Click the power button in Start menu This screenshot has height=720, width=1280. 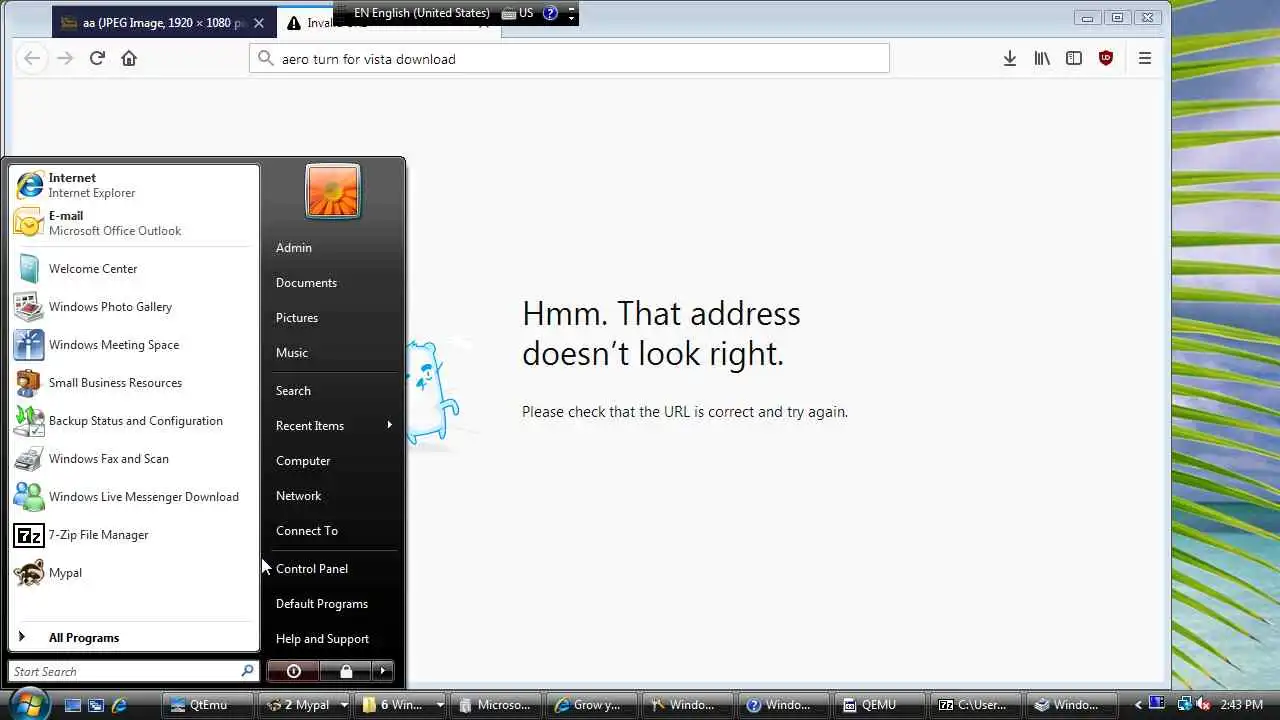[293, 671]
